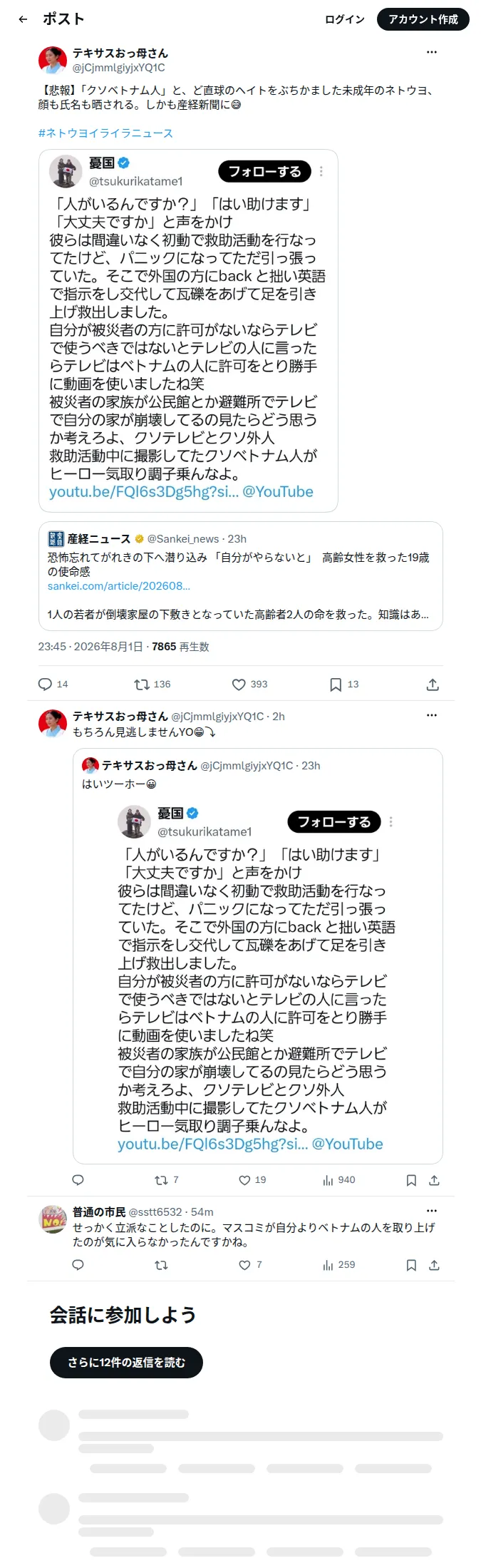481x1568 pixels.
Task: Click the ログイン link
Action: click(345, 19)
